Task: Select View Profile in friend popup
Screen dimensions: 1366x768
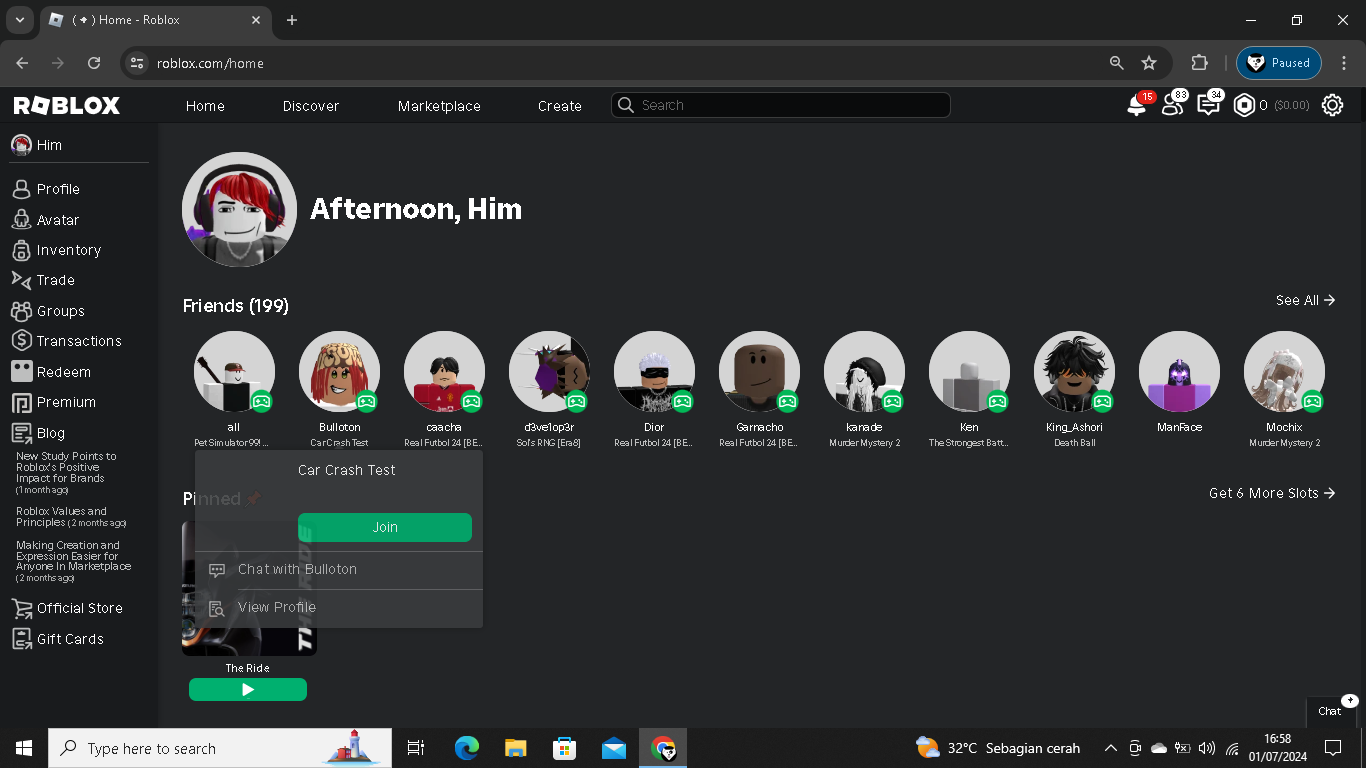Action: [x=339, y=608]
